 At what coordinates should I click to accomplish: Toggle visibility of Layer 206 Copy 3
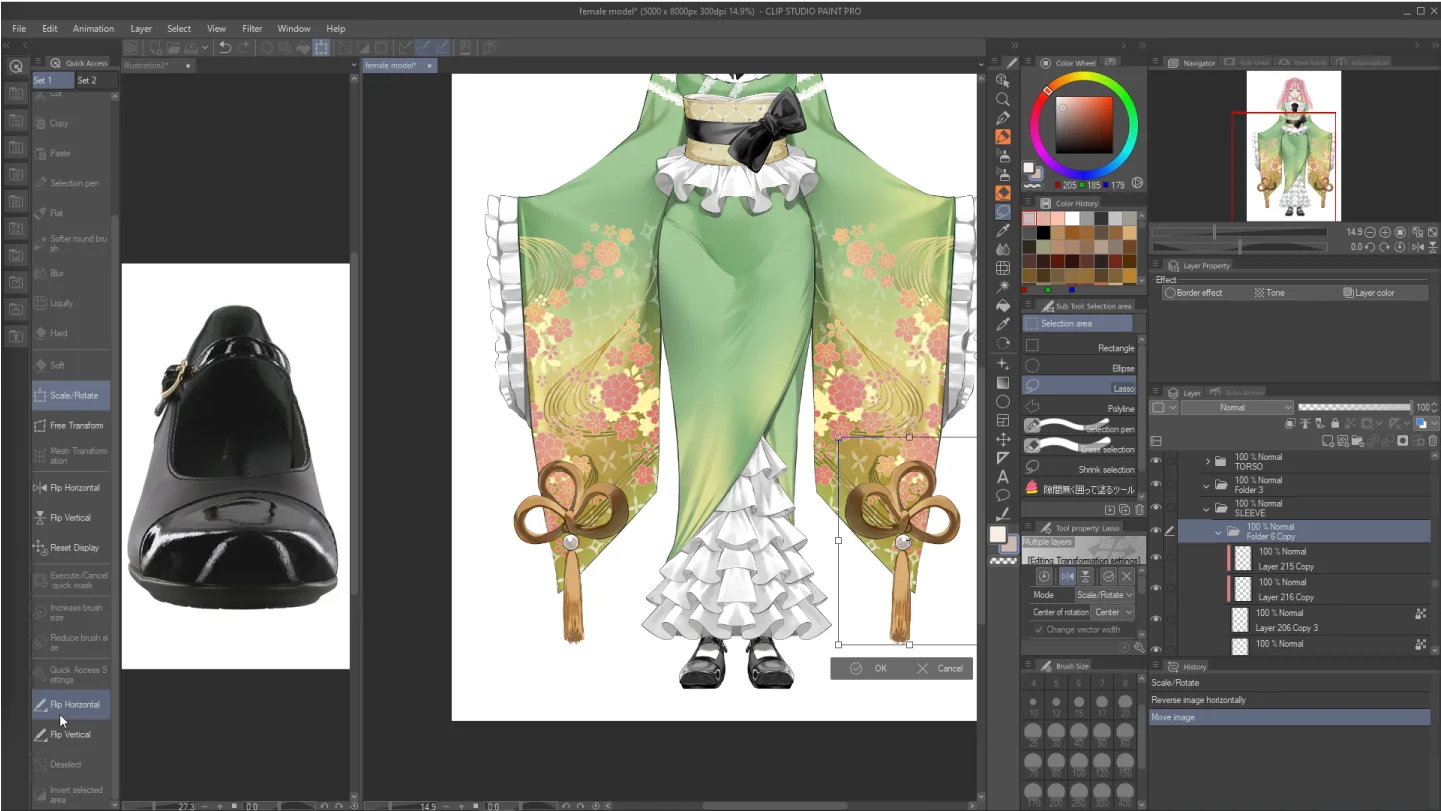[x=1156, y=619]
